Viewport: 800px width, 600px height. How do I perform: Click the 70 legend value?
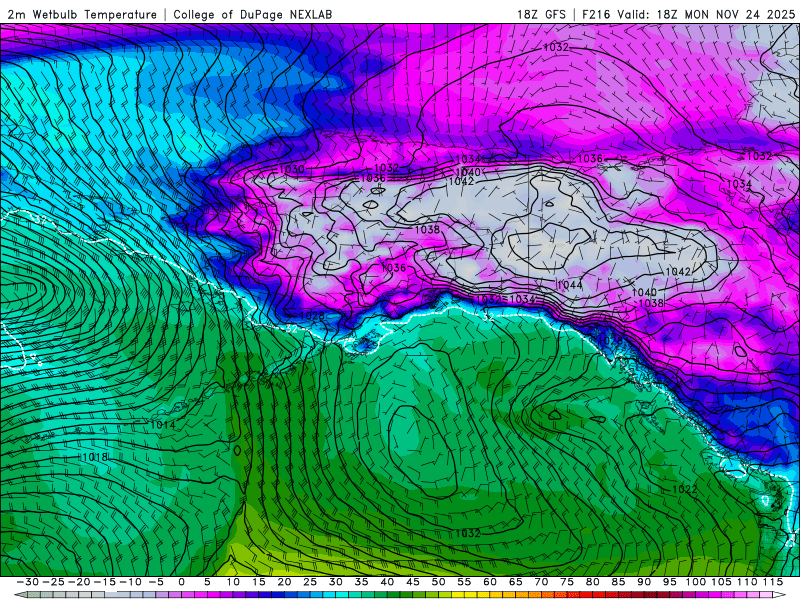[x=541, y=582]
